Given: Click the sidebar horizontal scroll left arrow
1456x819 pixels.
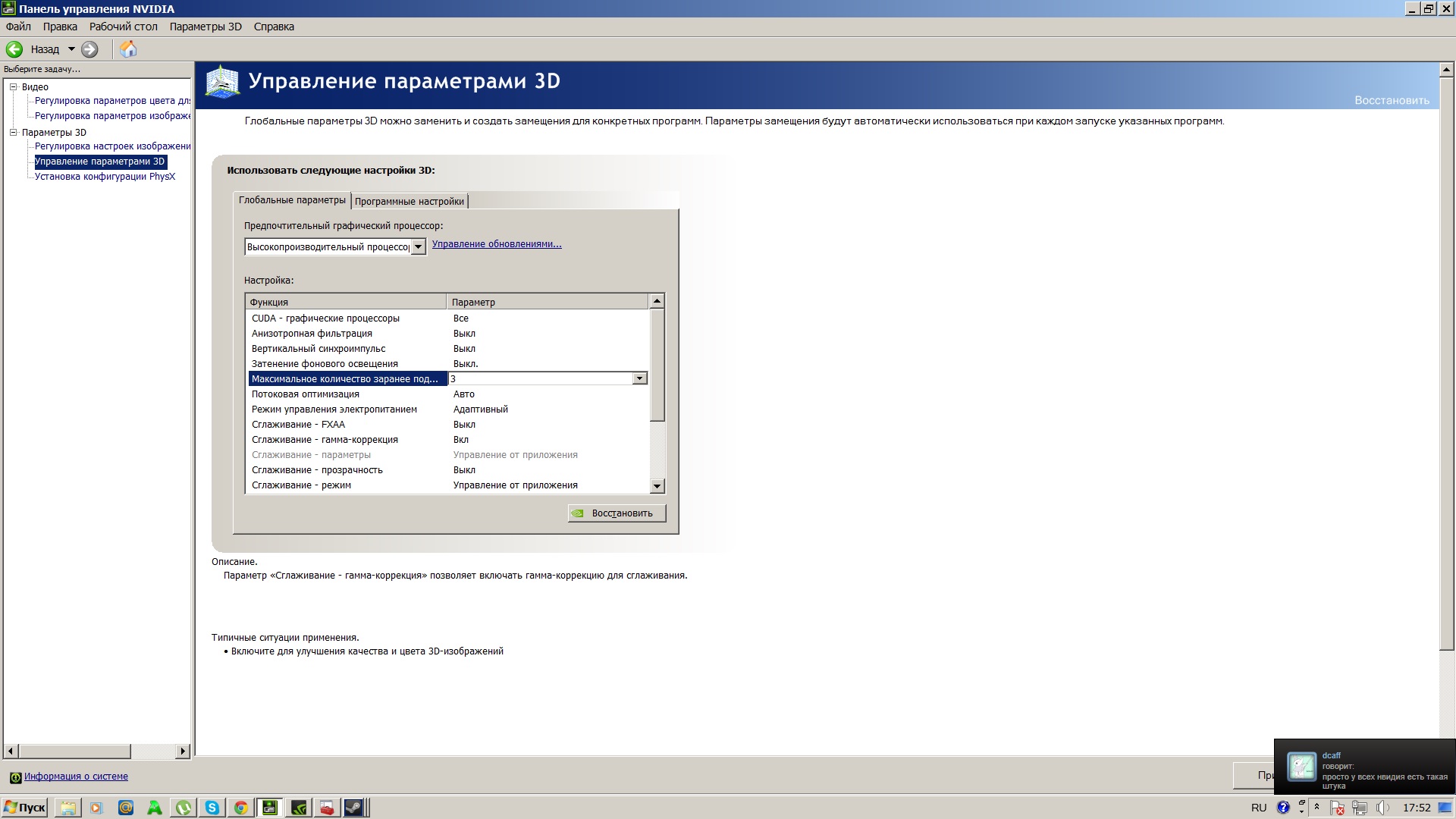Looking at the screenshot, I should pyautogui.click(x=11, y=752).
